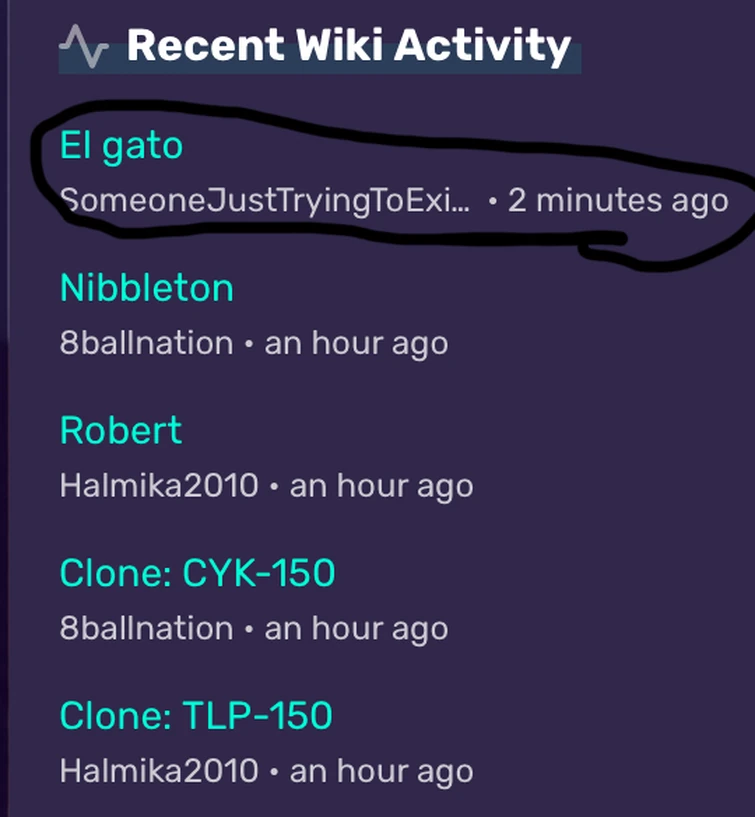Open 8ballnation profile under Clone: CYK-150
755x817 pixels.
pyautogui.click(x=146, y=628)
